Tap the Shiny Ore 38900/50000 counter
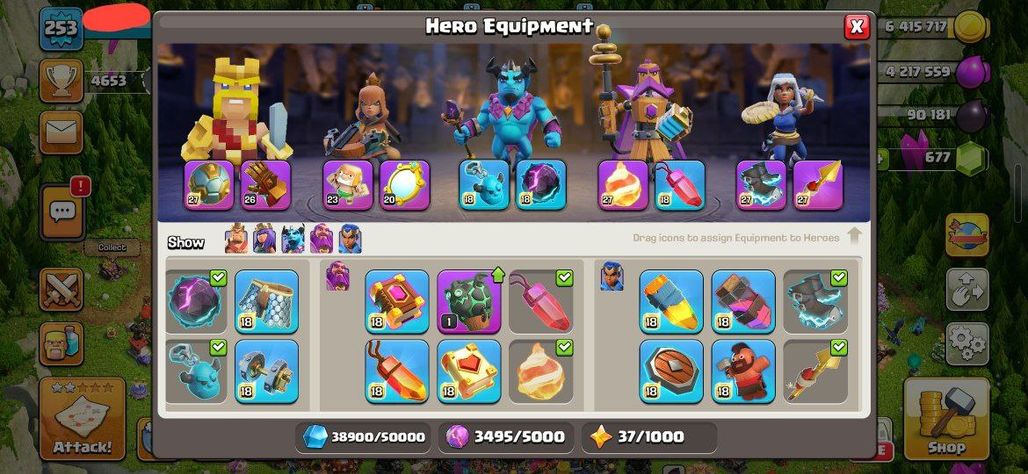The width and height of the screenshot is (1028, 474). click(363, 437)
